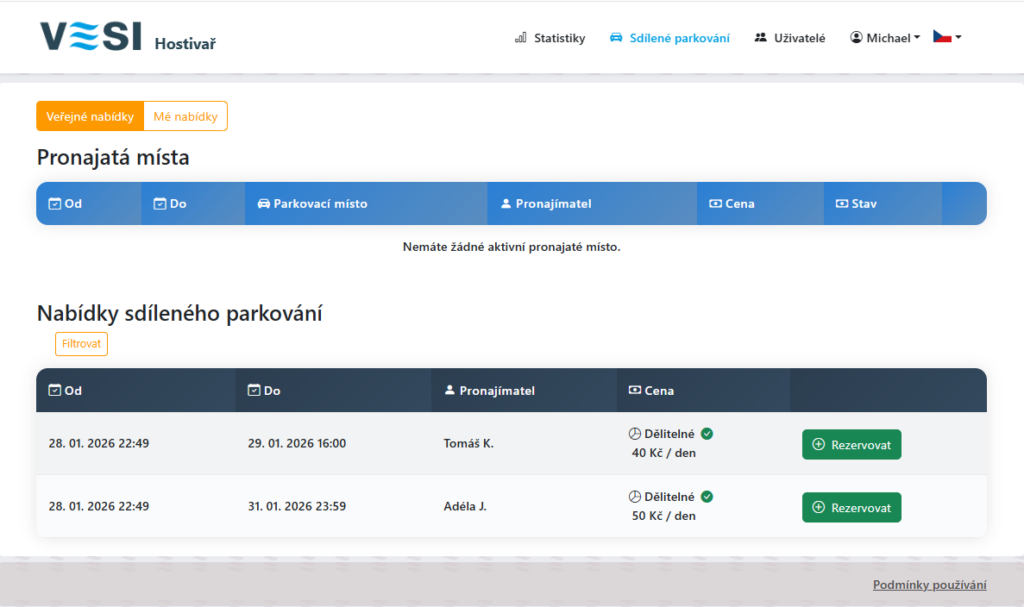This screenshot has height=607, width=1024.
Task: Click the people icon beside Uživatelé
Action: pos(761,38)
